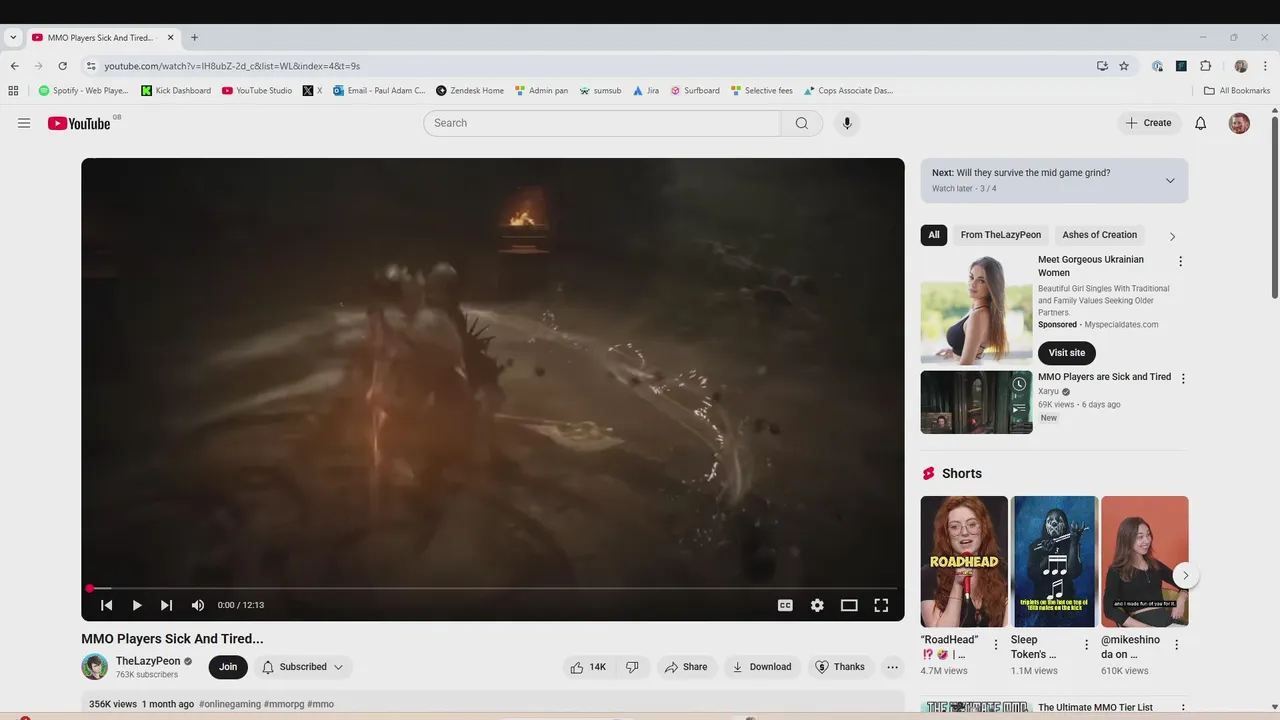
Task: Open the options menu for the sponsored ad
Action: click(1180, 261)
